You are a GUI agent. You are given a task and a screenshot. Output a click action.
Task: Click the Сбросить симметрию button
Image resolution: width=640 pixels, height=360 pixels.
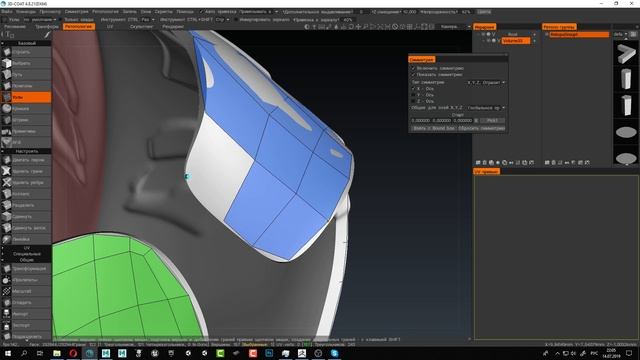tap(482, 128)
